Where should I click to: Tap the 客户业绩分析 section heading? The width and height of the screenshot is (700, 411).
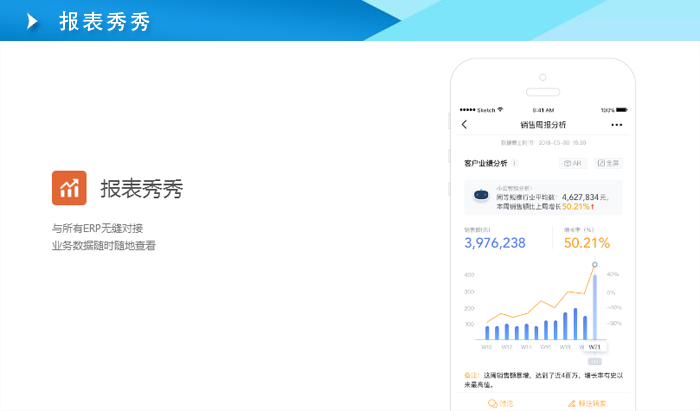486,163
